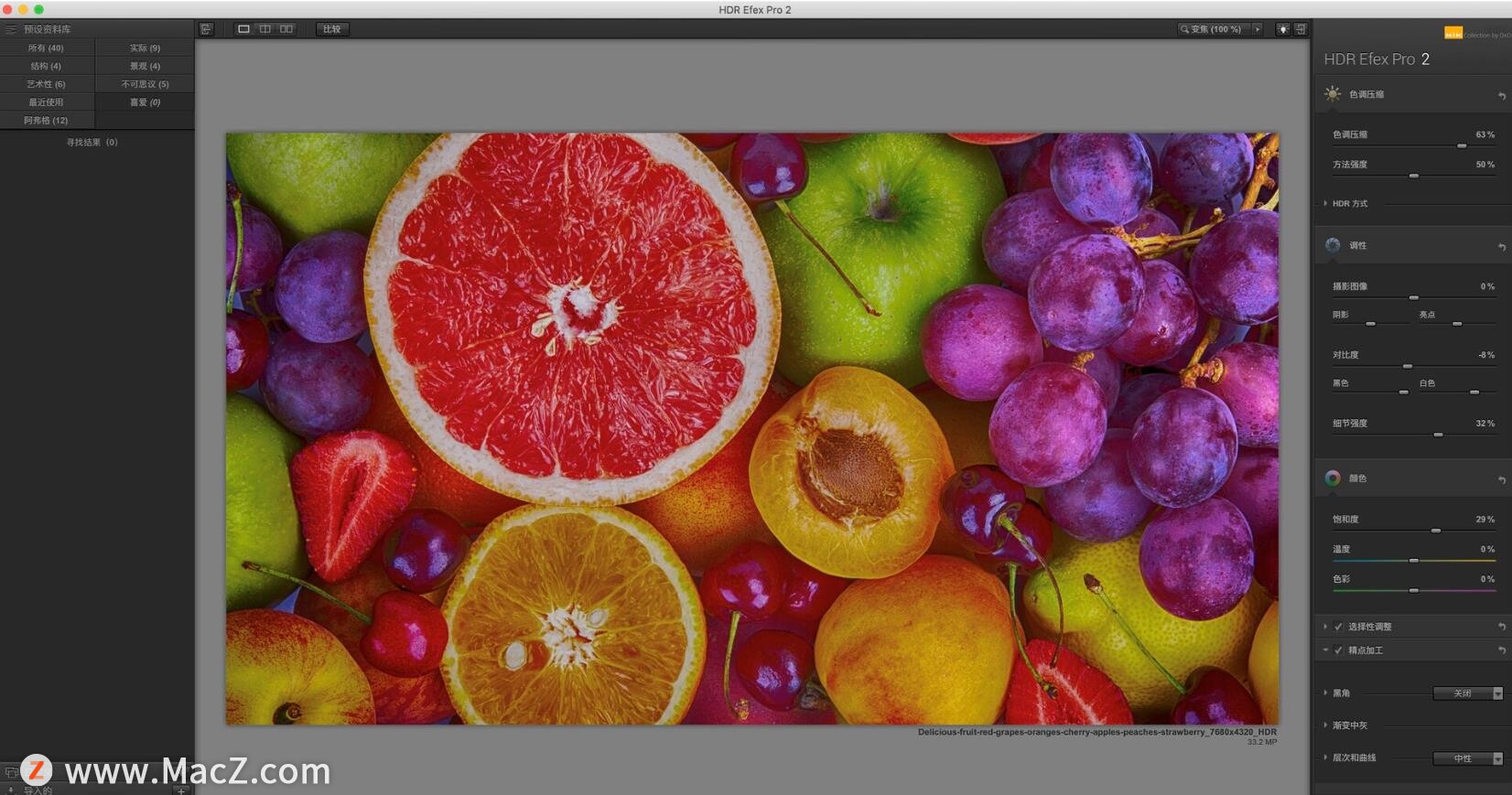Switch to split preview view icon
Viewport: 1512px width, 795px height.
(x=265, y=29)
